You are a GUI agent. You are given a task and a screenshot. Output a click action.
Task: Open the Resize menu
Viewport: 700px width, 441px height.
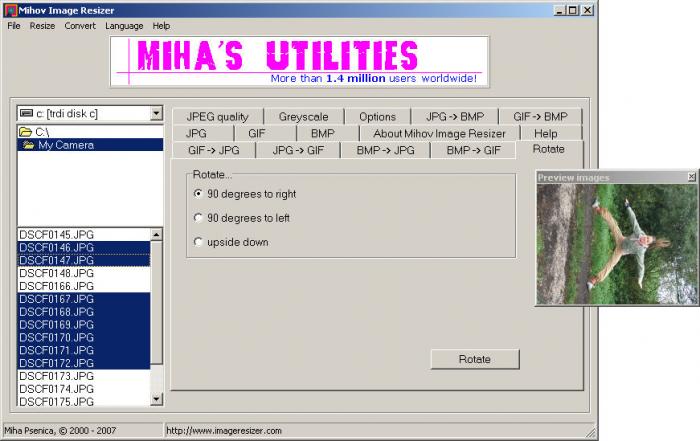pos(42,26)
